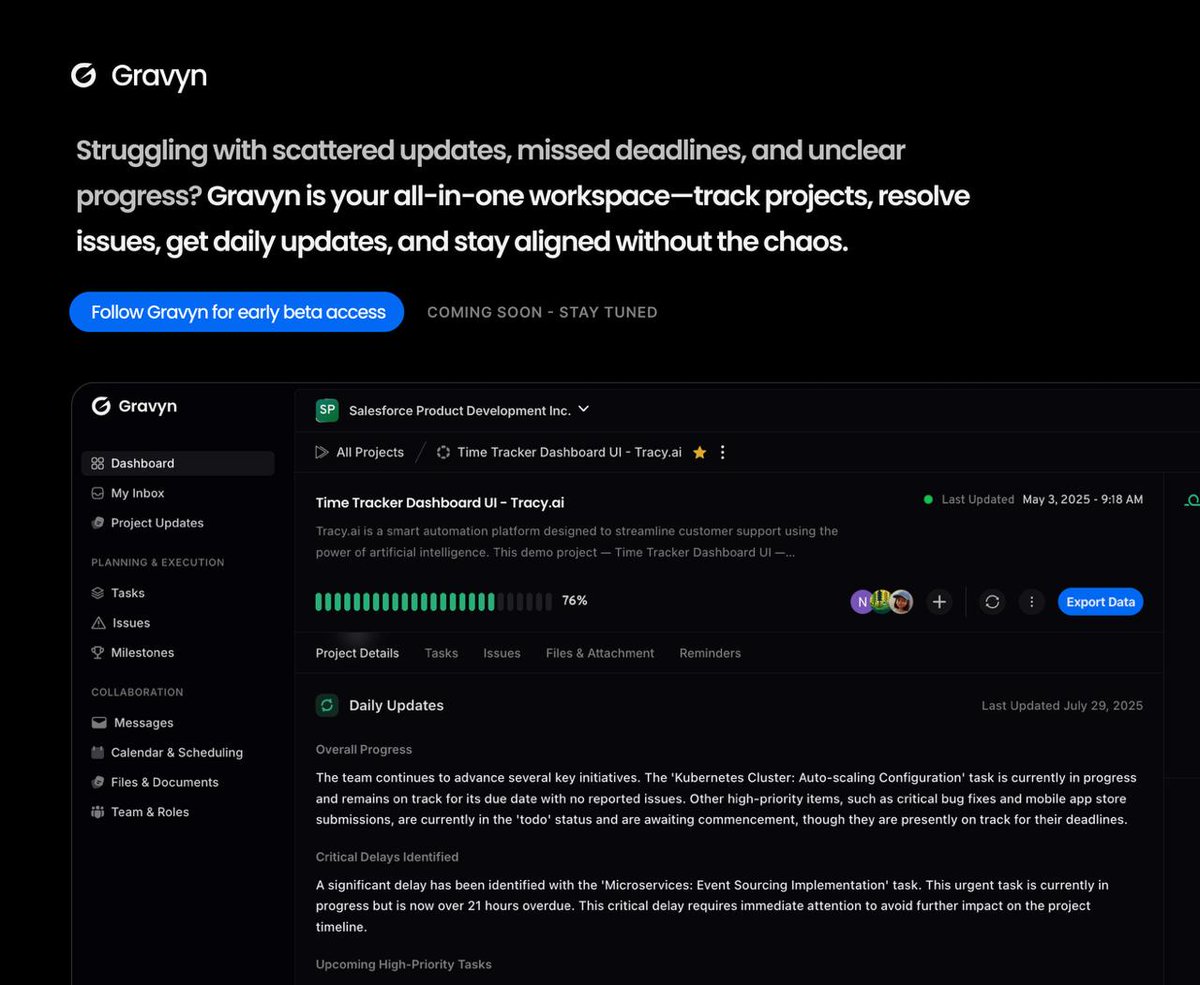This screenshot has height=985, width=1200.
Task: Click the Gravyn logo in the app sidebar
Action: tap(134, 406)
